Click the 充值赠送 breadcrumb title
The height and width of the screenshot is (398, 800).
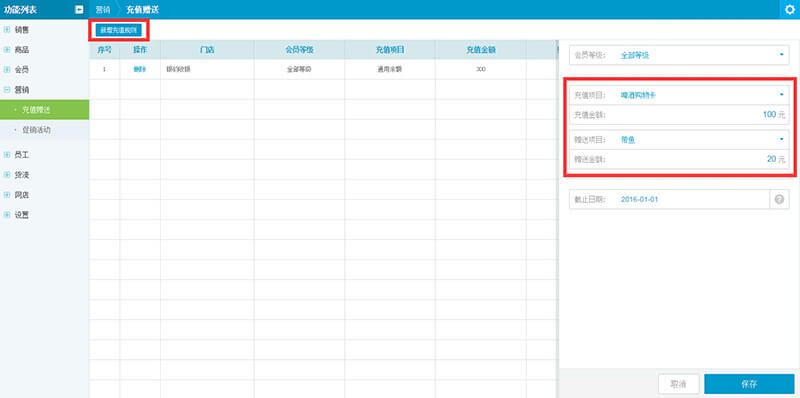point(143,9)
